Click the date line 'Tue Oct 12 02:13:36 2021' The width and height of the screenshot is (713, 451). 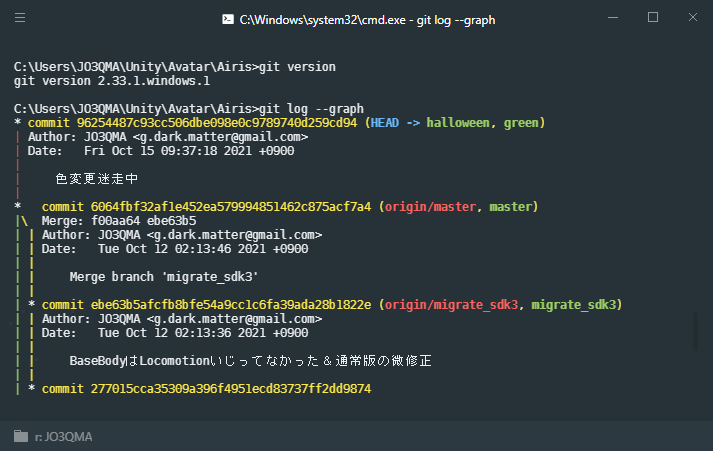(x=175, y=333)
